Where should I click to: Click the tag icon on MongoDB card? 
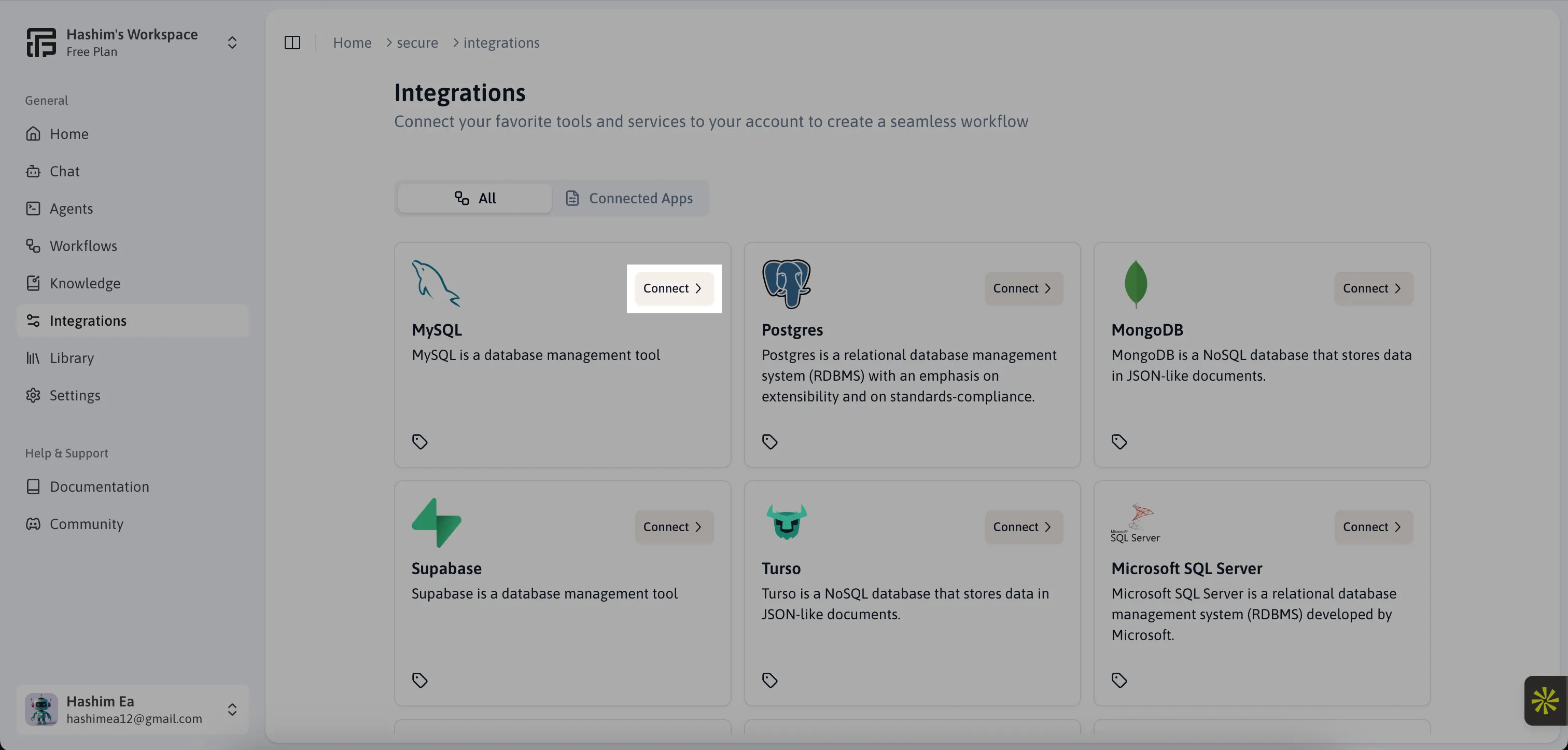(1119, 442)
